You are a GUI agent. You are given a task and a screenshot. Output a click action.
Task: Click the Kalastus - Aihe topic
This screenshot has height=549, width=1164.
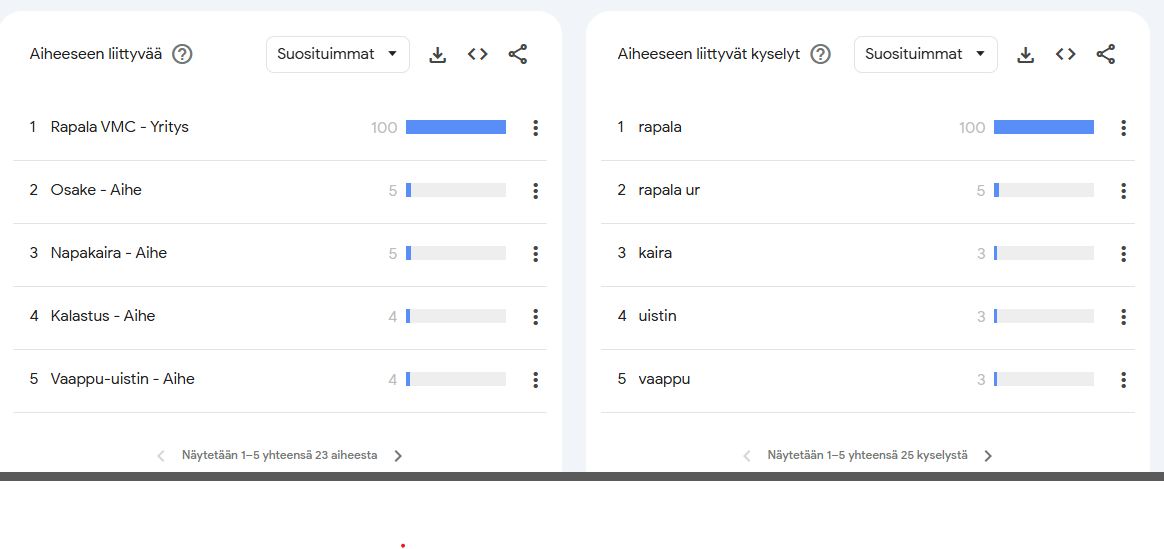tap(102, 316)
